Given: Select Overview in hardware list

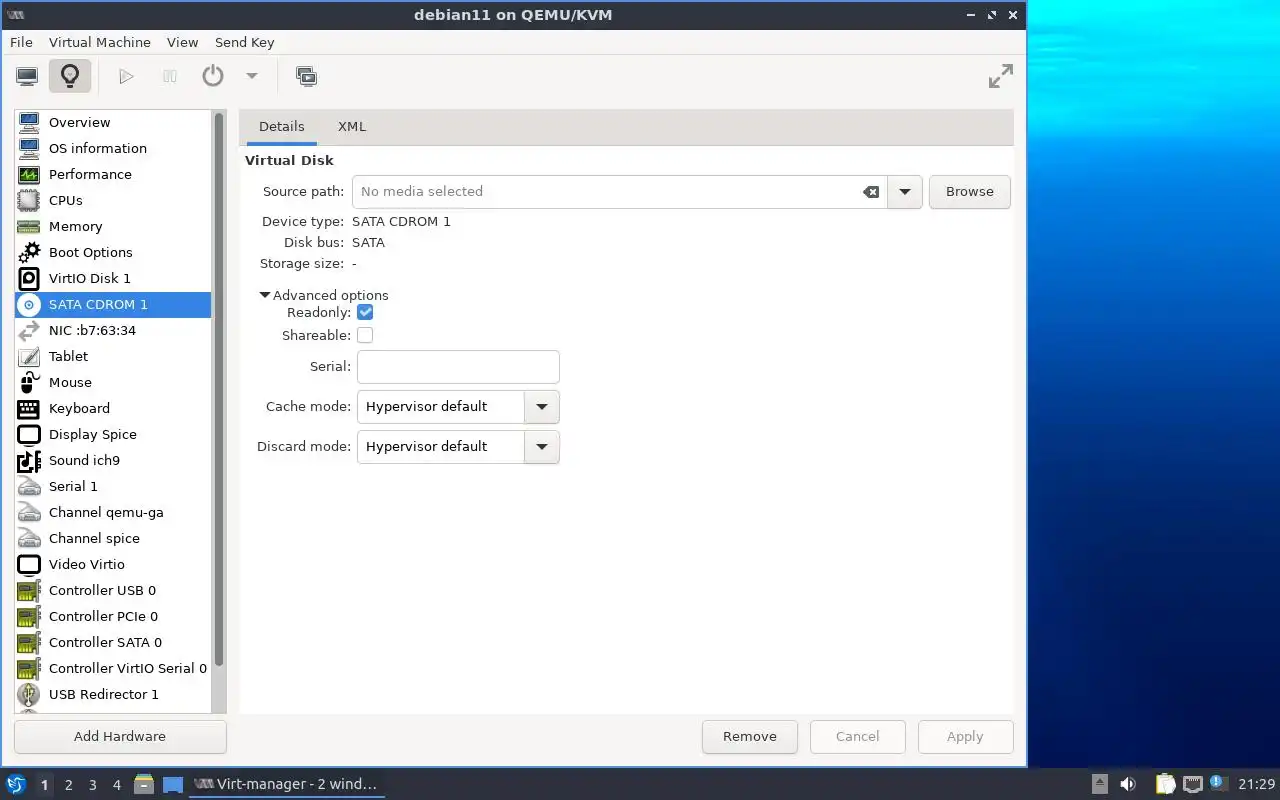Looking at the screenshot, I should [x=113, y=122].
